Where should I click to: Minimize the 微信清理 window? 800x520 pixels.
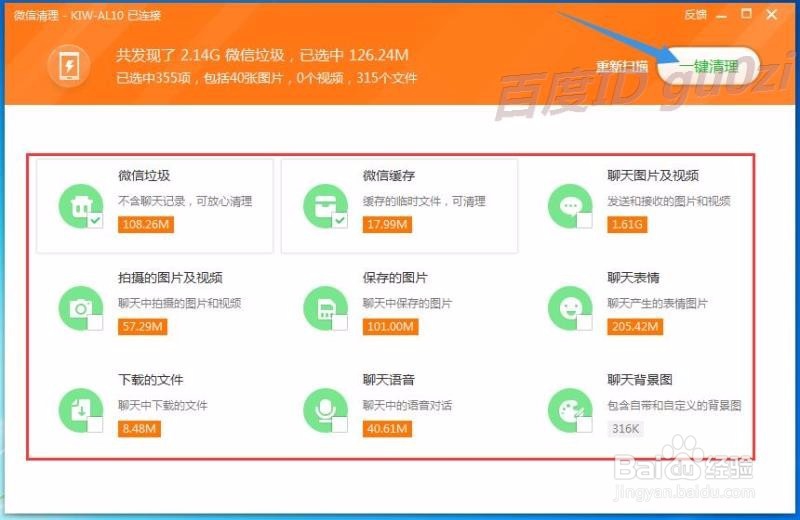click(721, 16)
